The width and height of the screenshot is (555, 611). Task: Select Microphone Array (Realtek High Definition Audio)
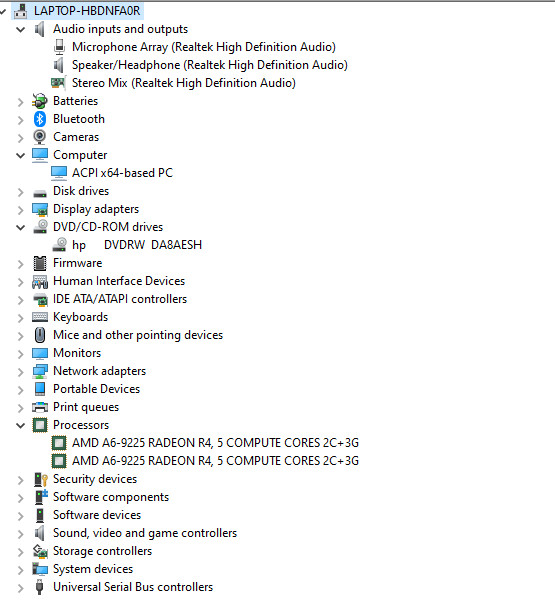(x=204, y=47)
